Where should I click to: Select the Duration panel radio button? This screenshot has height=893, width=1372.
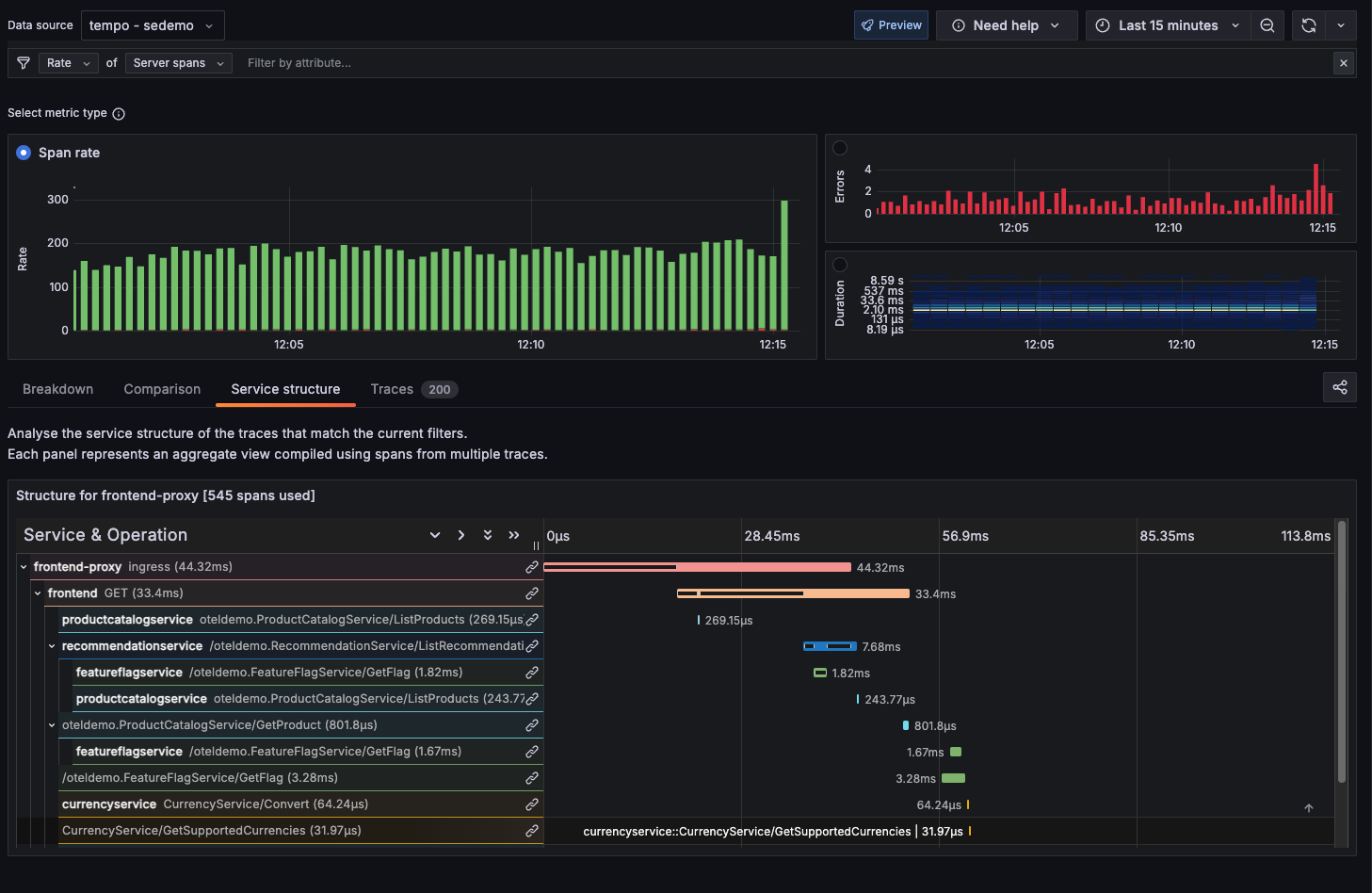pyautogui.click(x=840, y=263)
